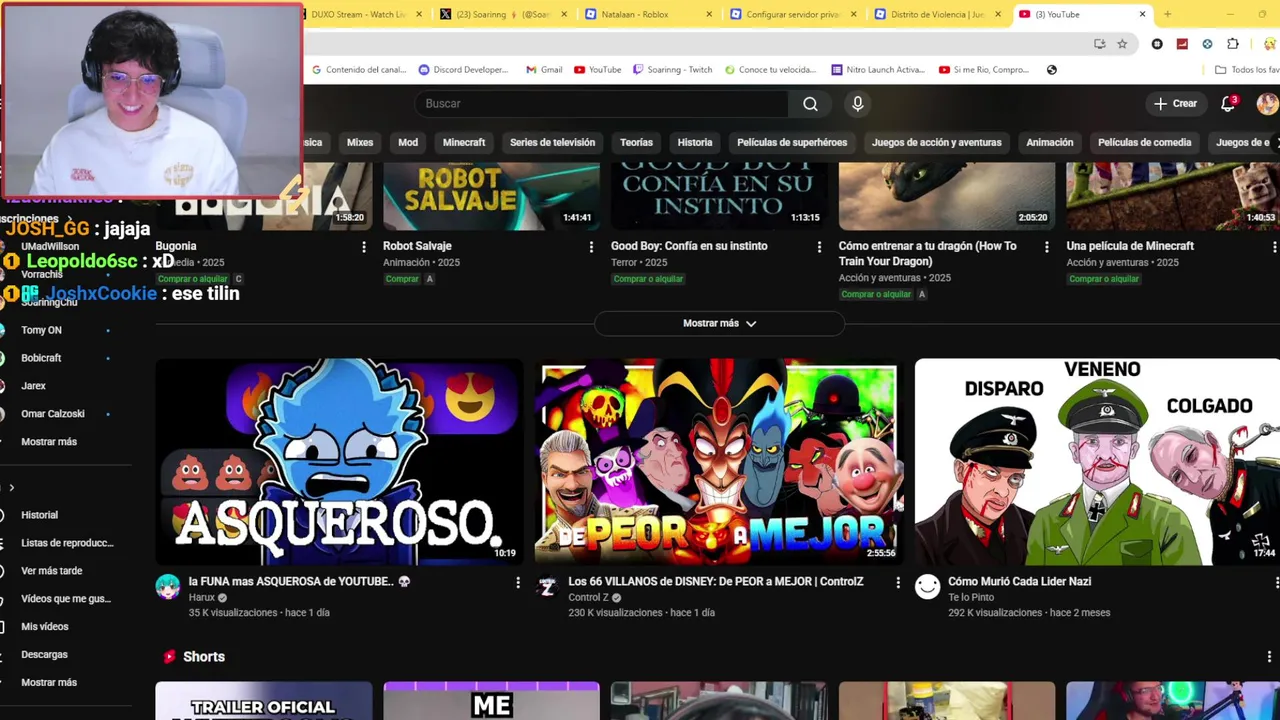Activate voice search microphone icon

point(857,104)
